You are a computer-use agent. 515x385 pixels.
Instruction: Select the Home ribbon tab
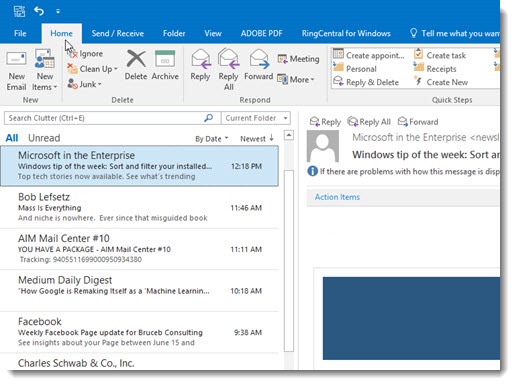tap(61, 33)
